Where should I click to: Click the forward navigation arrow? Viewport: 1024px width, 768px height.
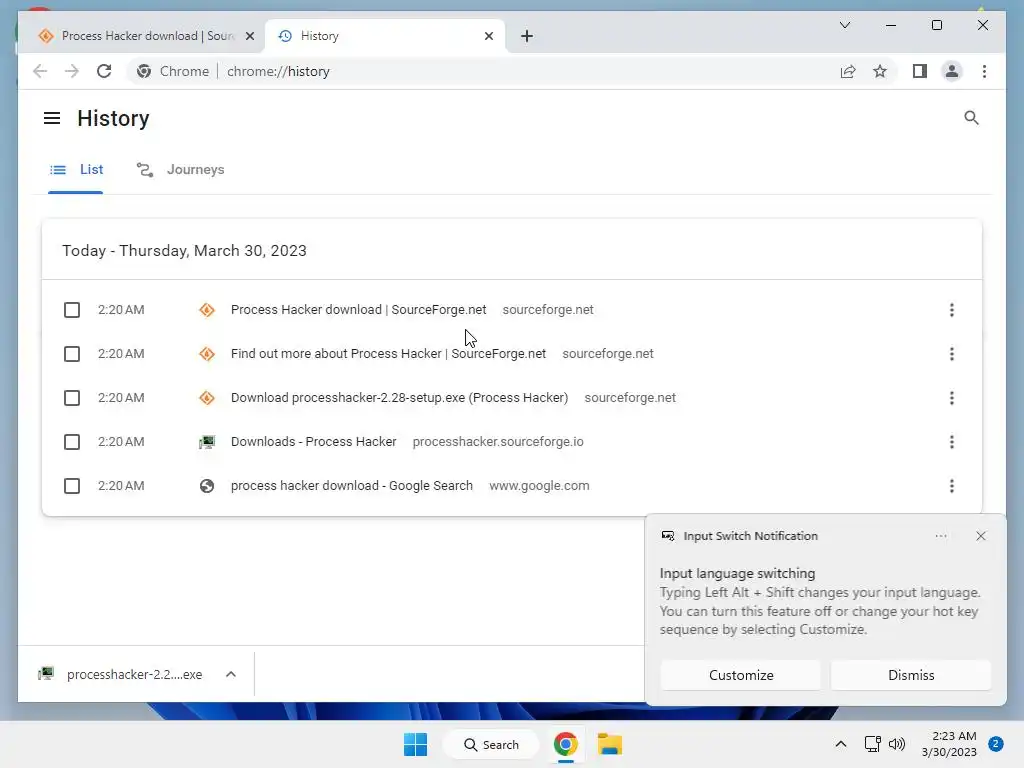[x=72, y=71]
